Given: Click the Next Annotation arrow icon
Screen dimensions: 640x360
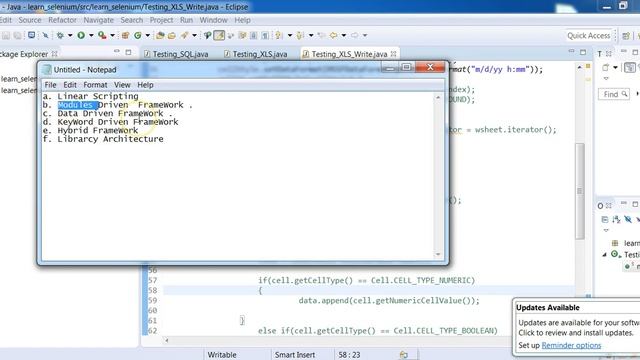Looking at the screenshot, I should point(279,36).
